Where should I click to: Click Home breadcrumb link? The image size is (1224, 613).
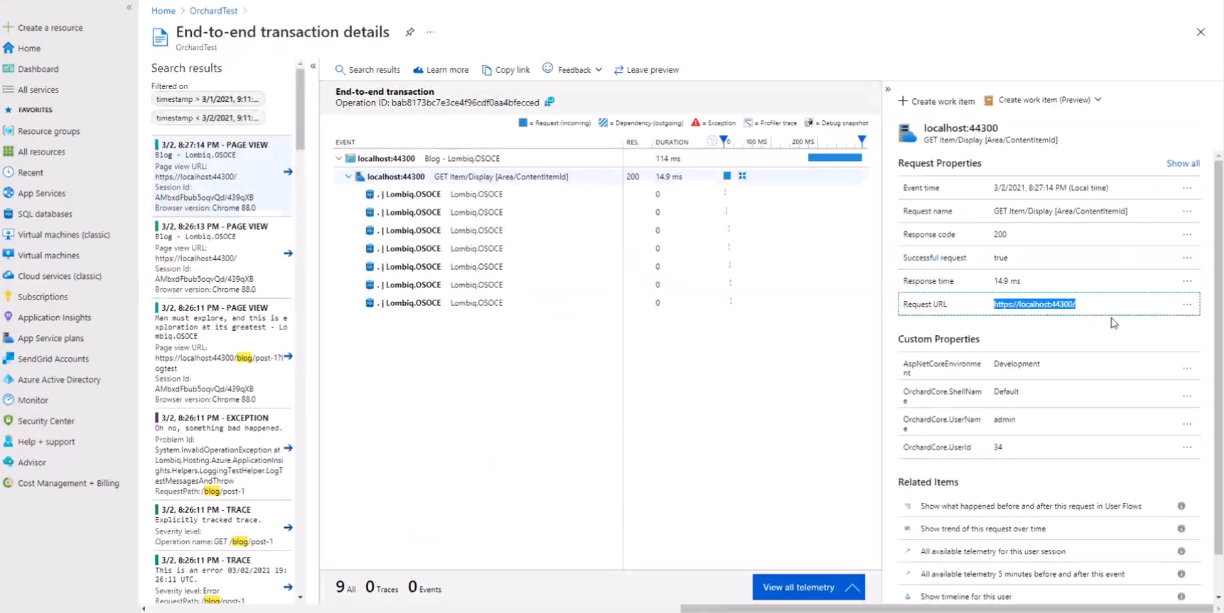point(163,10)
